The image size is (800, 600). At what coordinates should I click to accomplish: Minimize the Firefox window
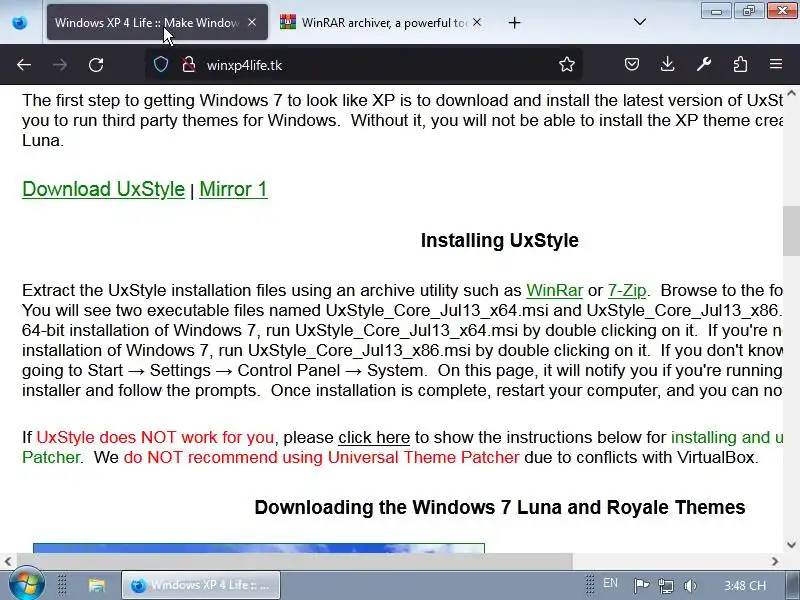tap(716, 11)
